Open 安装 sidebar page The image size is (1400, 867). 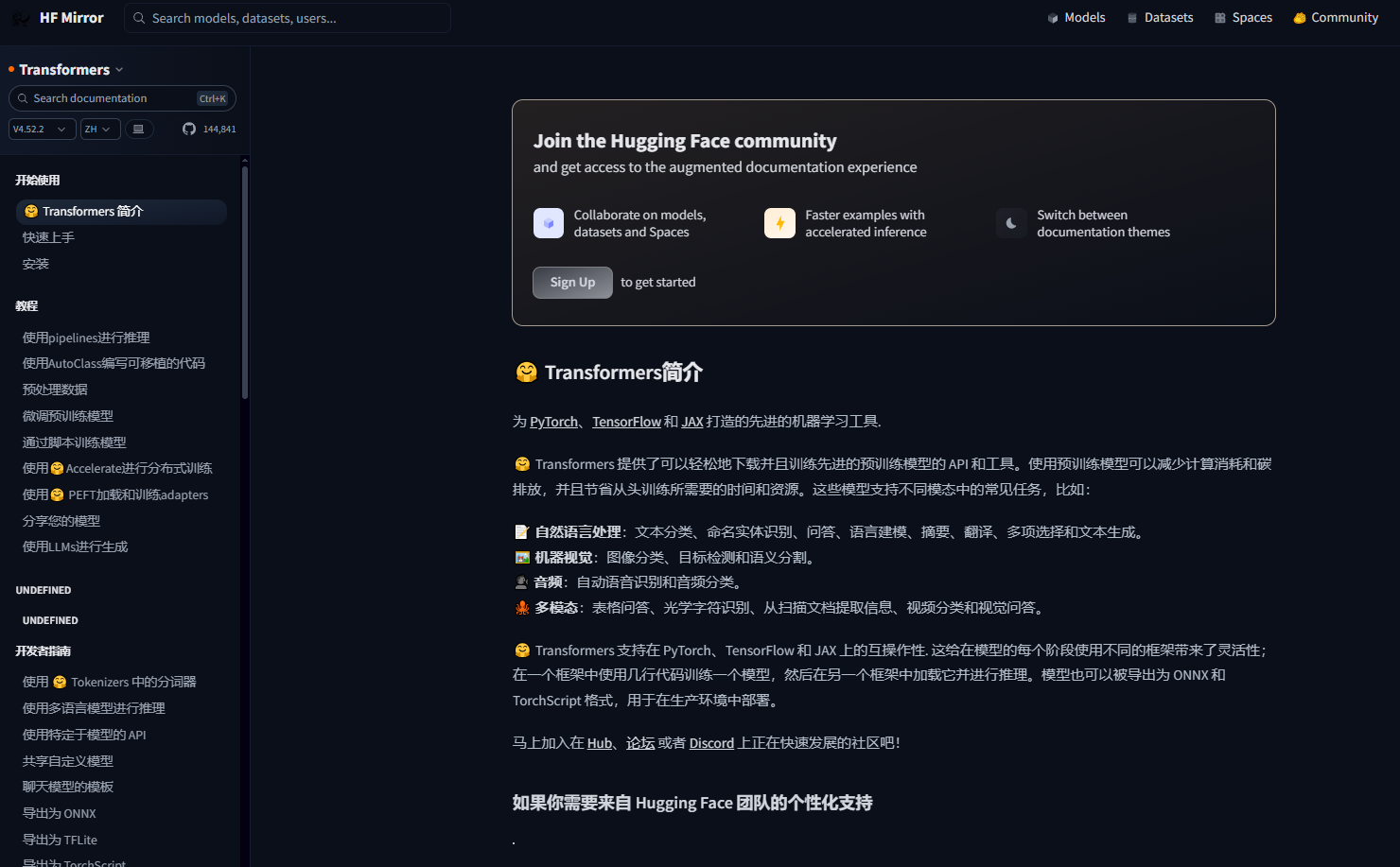36,264
